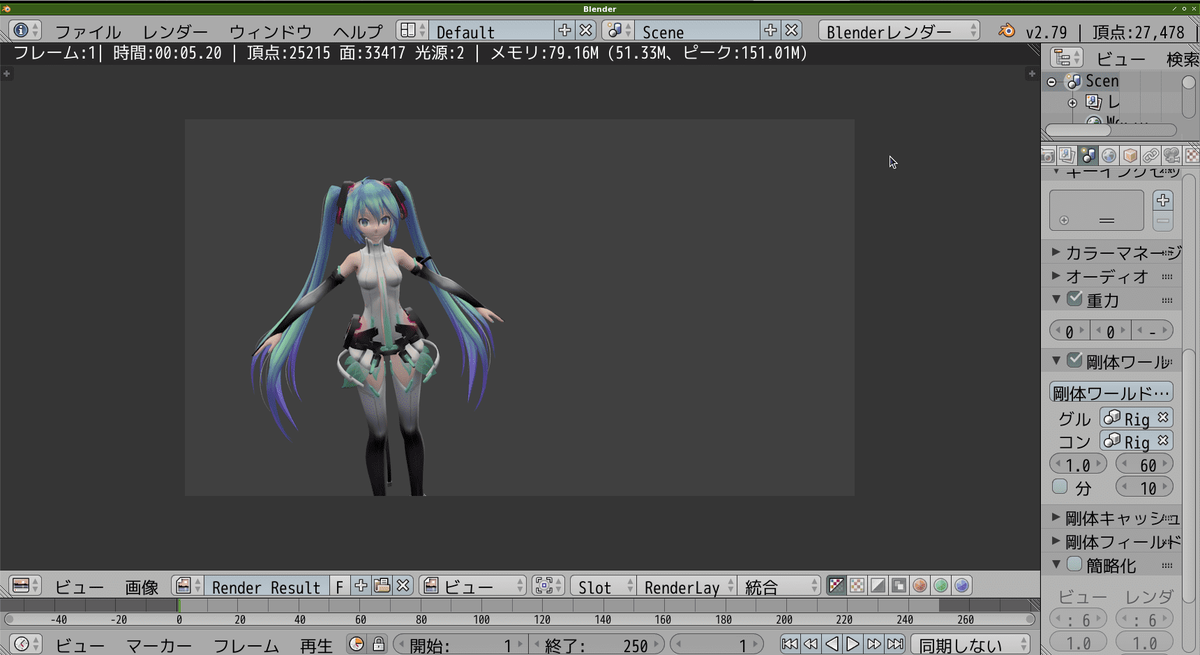This screenshot has width=1200, height=655.
Task: Open the 統合 pass dropdown
Action: click(x=778, y=587)
